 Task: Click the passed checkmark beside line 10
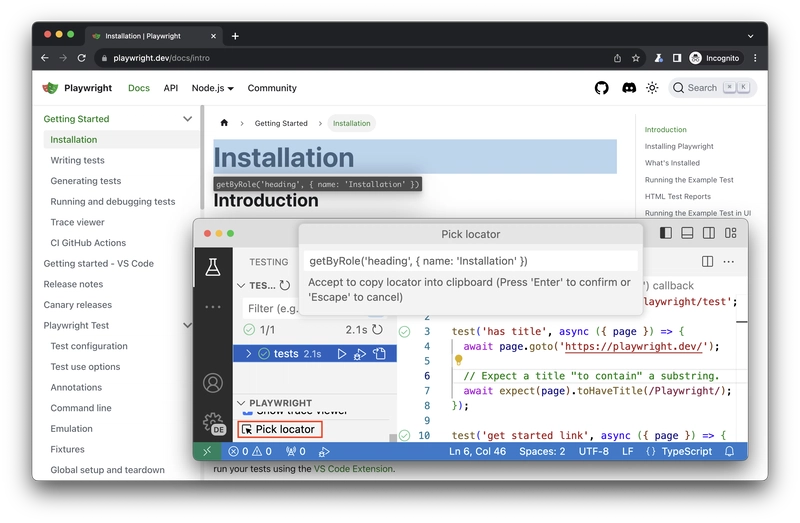pyautogui.click(x=405, y=435)
